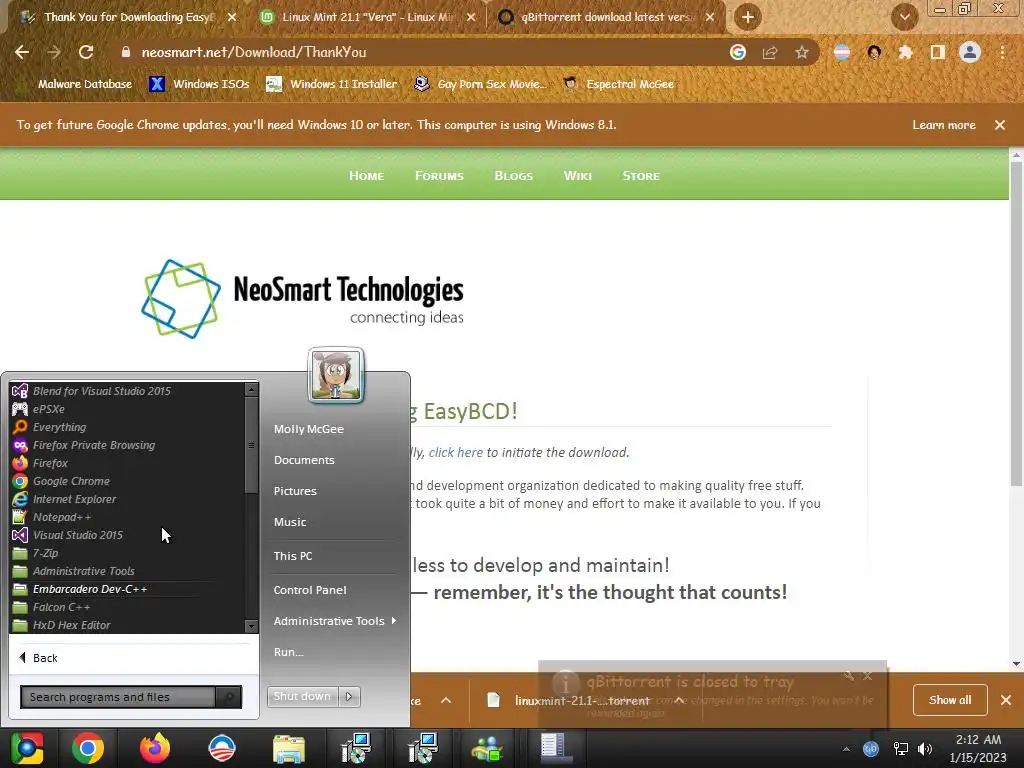Open the Windows ISOs bookmark

(199, 84)
